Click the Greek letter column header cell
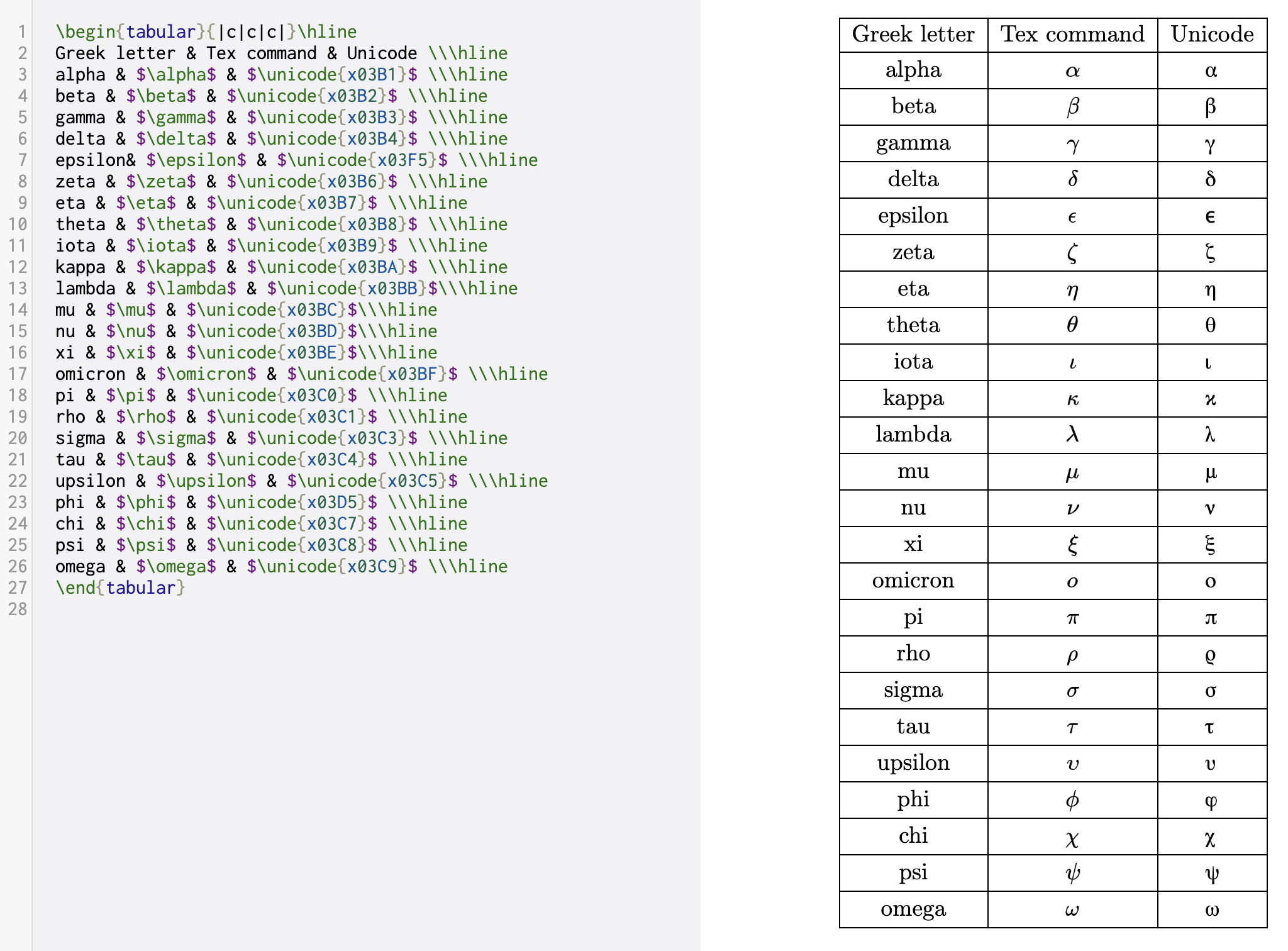Screen dimensions: 1288x951 click(913, 34)
